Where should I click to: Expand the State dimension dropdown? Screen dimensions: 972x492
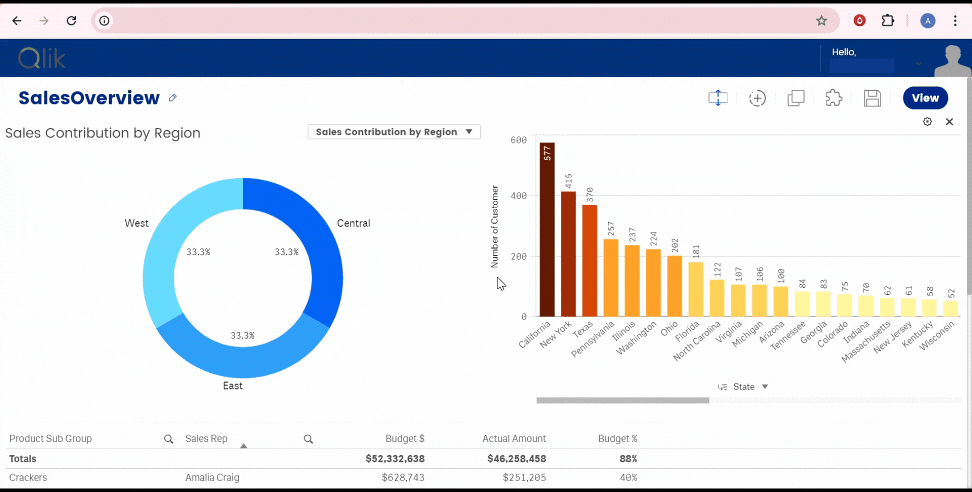coord(765,387)
